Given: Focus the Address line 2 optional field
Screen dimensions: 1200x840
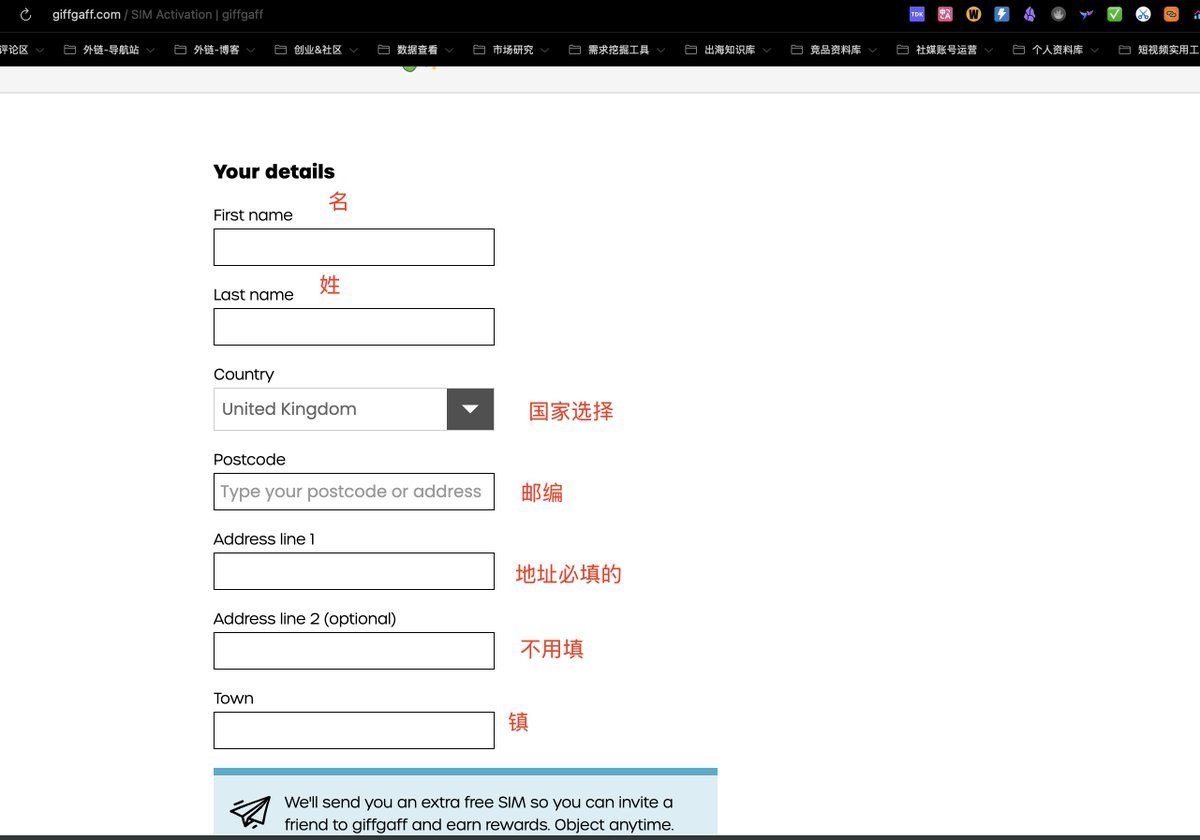Looking at the screenshot, I should tap(354, 650).
